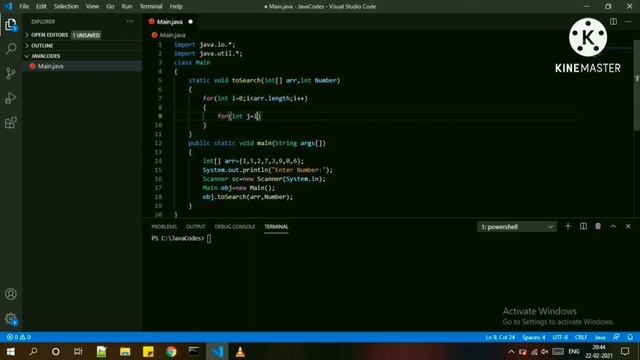The image size is (640, 360).
Task: Switch to the Output panel tab
Action: 196,227
